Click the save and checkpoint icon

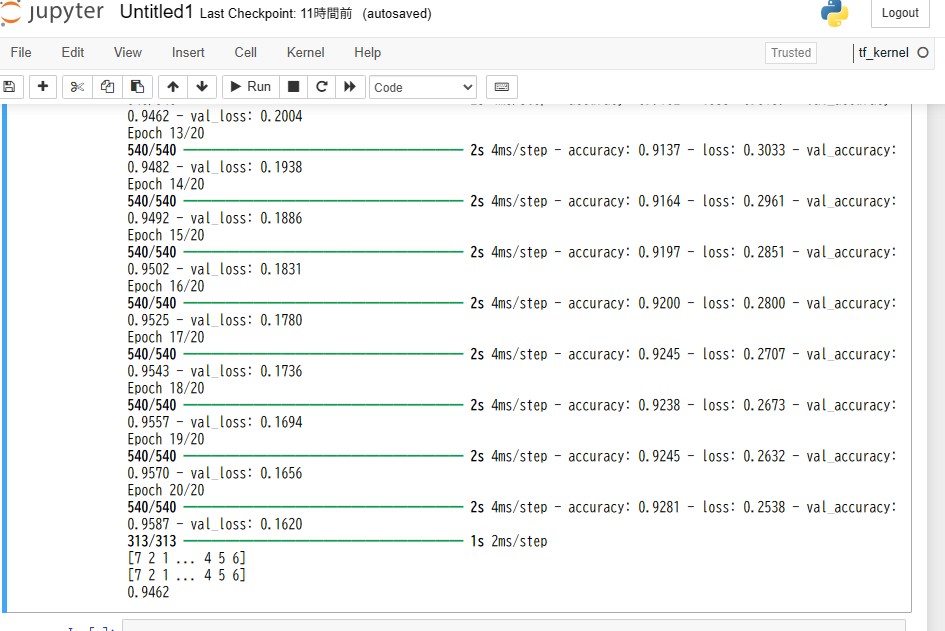(9, 87)
